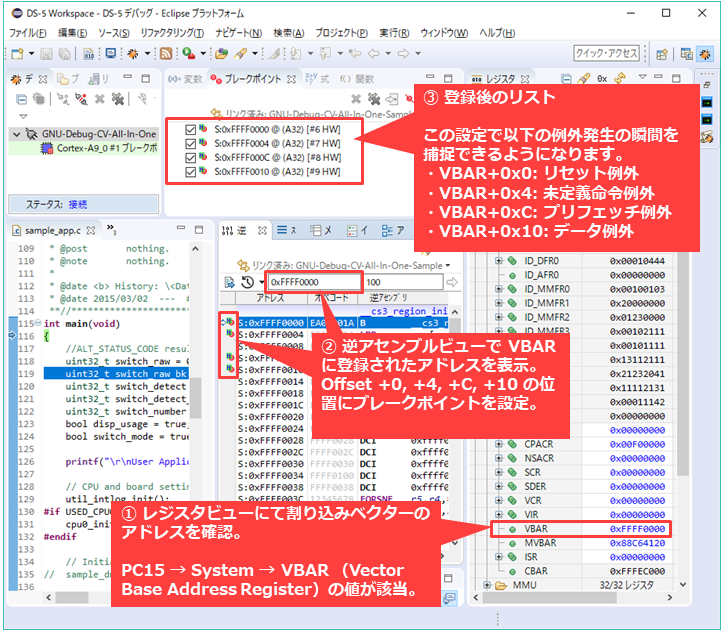Remove selected breakpoint X icon in Breakpoints view

(x=356, y=99)
